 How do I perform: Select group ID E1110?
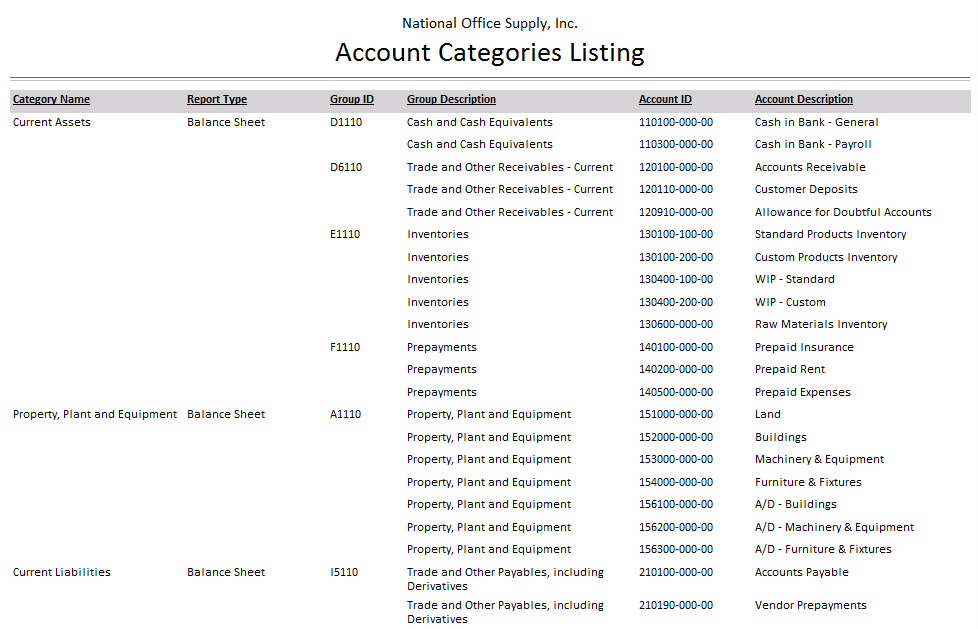(345, 234)
